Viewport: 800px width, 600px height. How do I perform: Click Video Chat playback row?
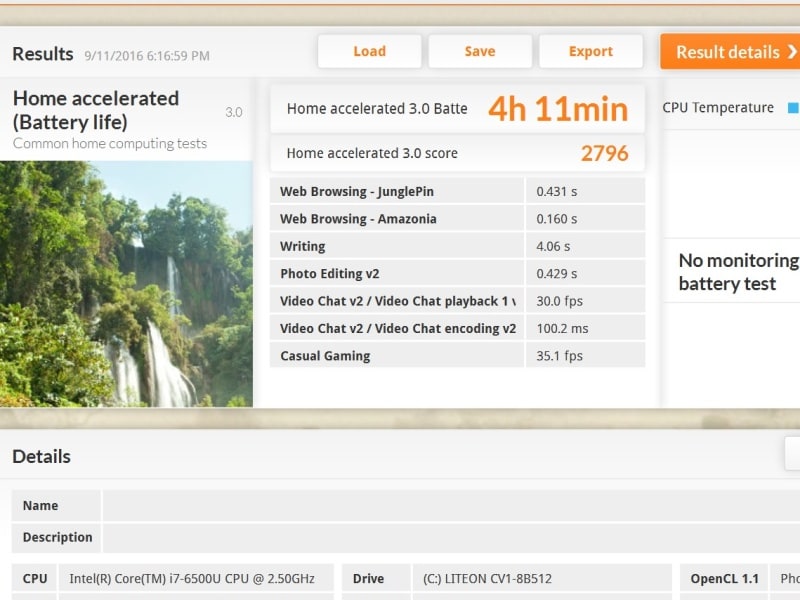pyautogui.click(x=457, y=301)
